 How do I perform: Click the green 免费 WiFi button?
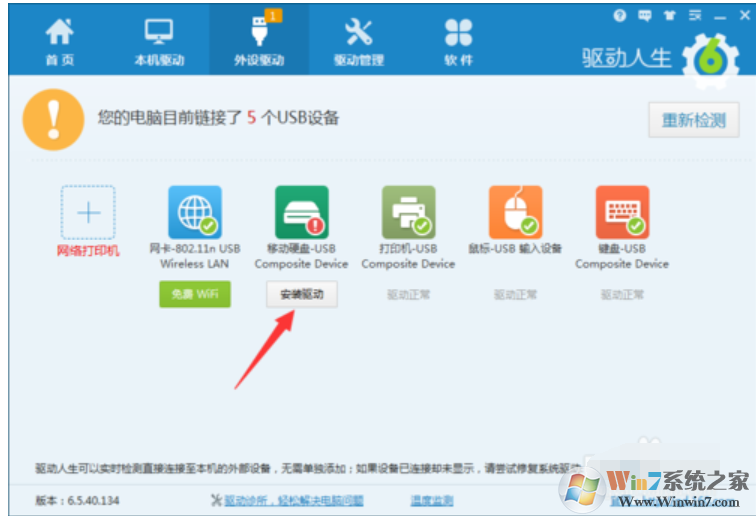[195, 294]
